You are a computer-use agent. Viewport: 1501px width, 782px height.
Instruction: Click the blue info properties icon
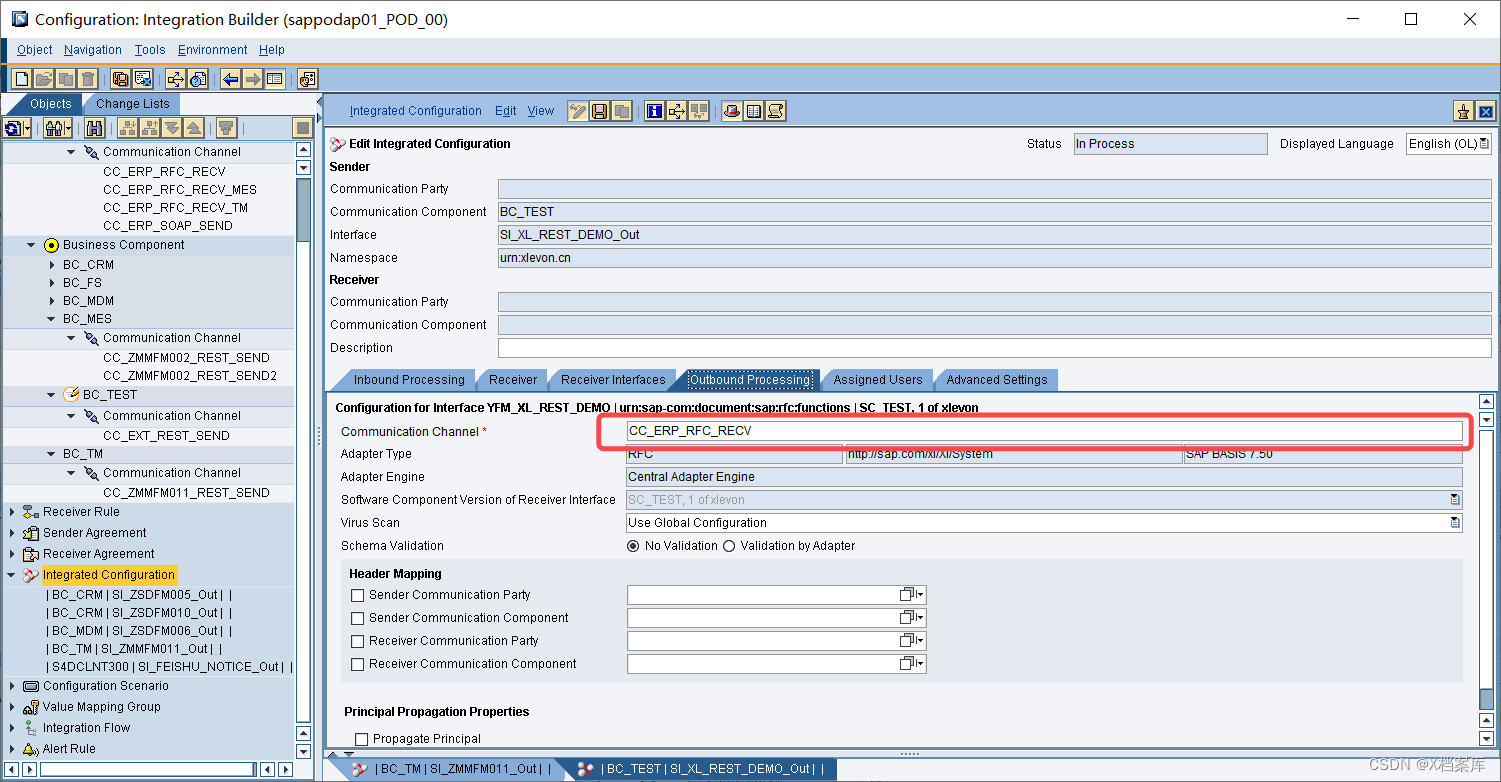pos(655,111)
